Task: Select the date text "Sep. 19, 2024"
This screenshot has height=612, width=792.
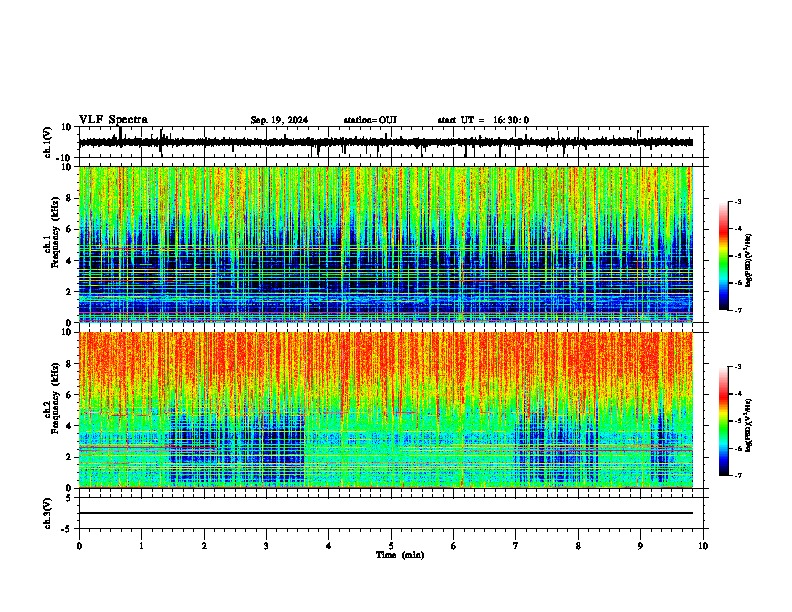Action: pos(279,120)
